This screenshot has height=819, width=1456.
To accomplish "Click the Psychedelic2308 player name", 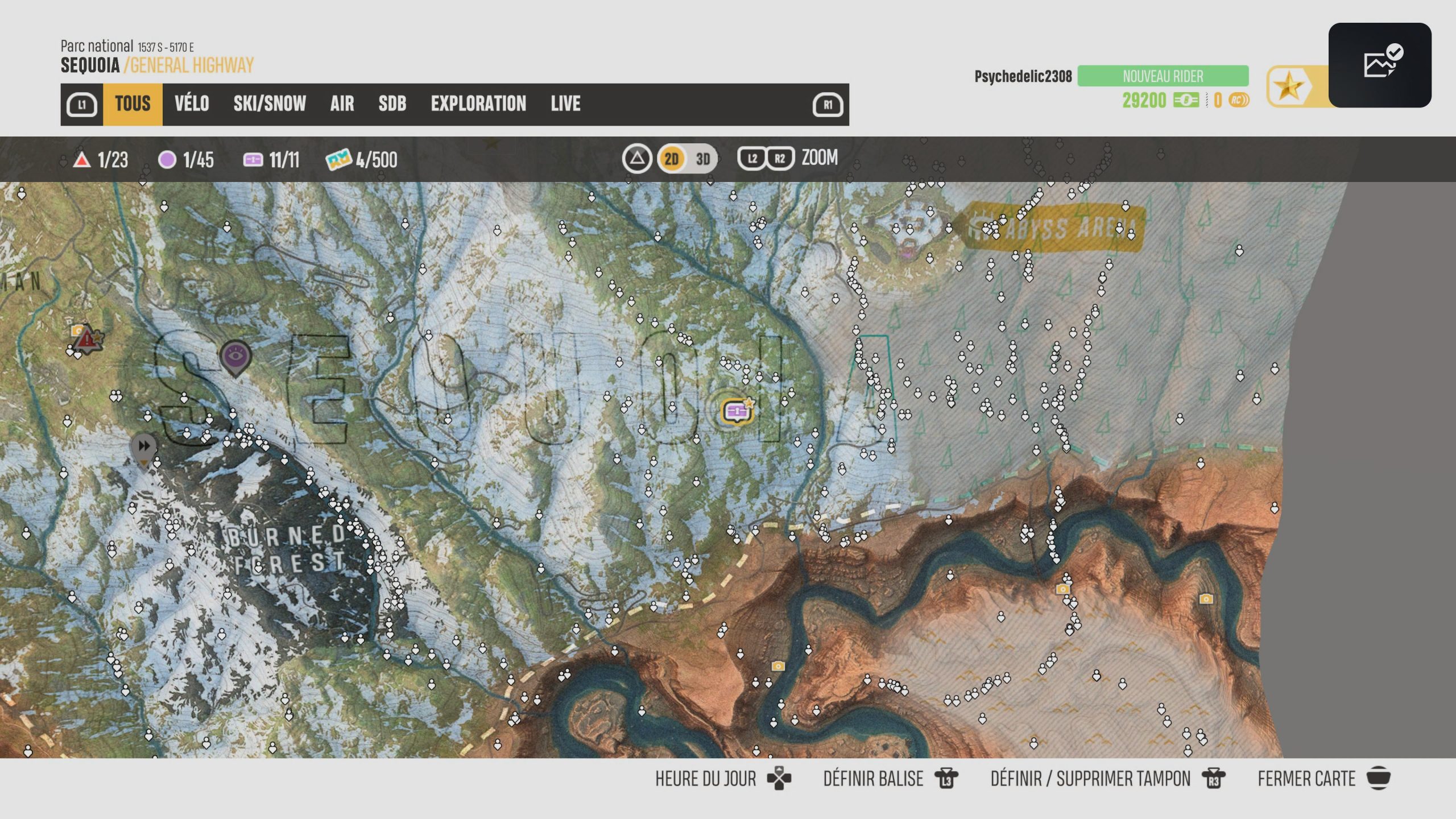I will pos(1023,76).
